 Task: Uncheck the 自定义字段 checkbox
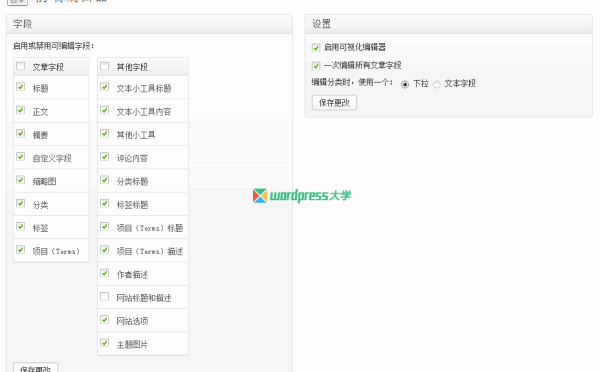[x=21, y=157]
